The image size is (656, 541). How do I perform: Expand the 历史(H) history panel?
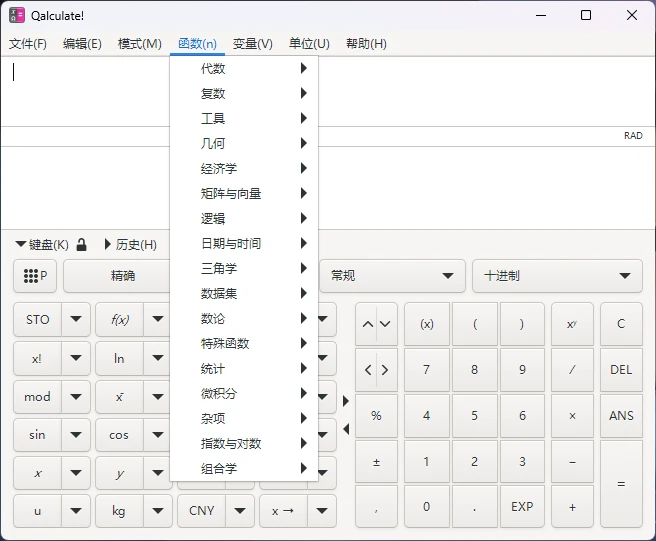pyautogui.click(x=131, y=244)
